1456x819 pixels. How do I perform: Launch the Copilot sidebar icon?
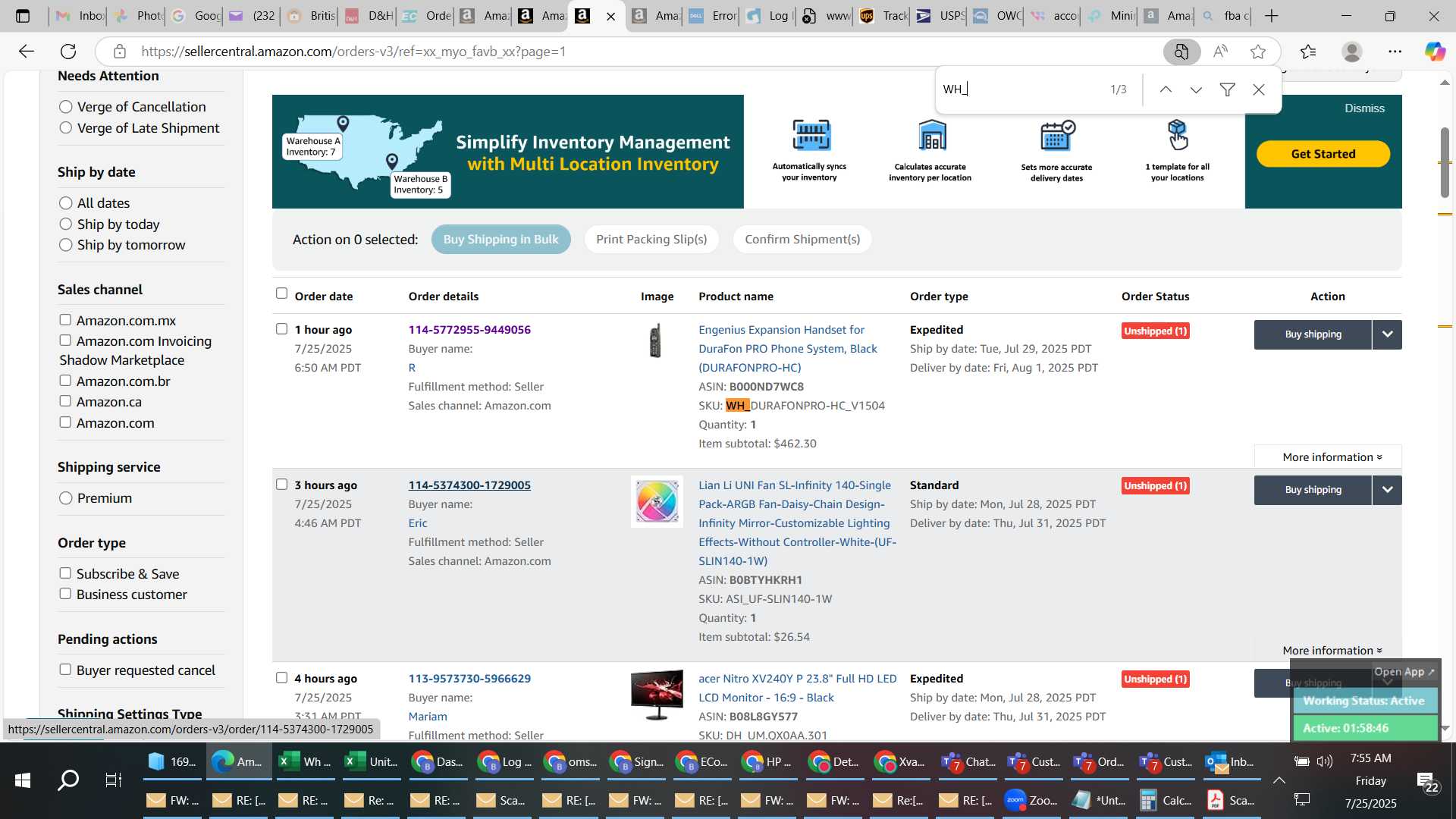1435,52
